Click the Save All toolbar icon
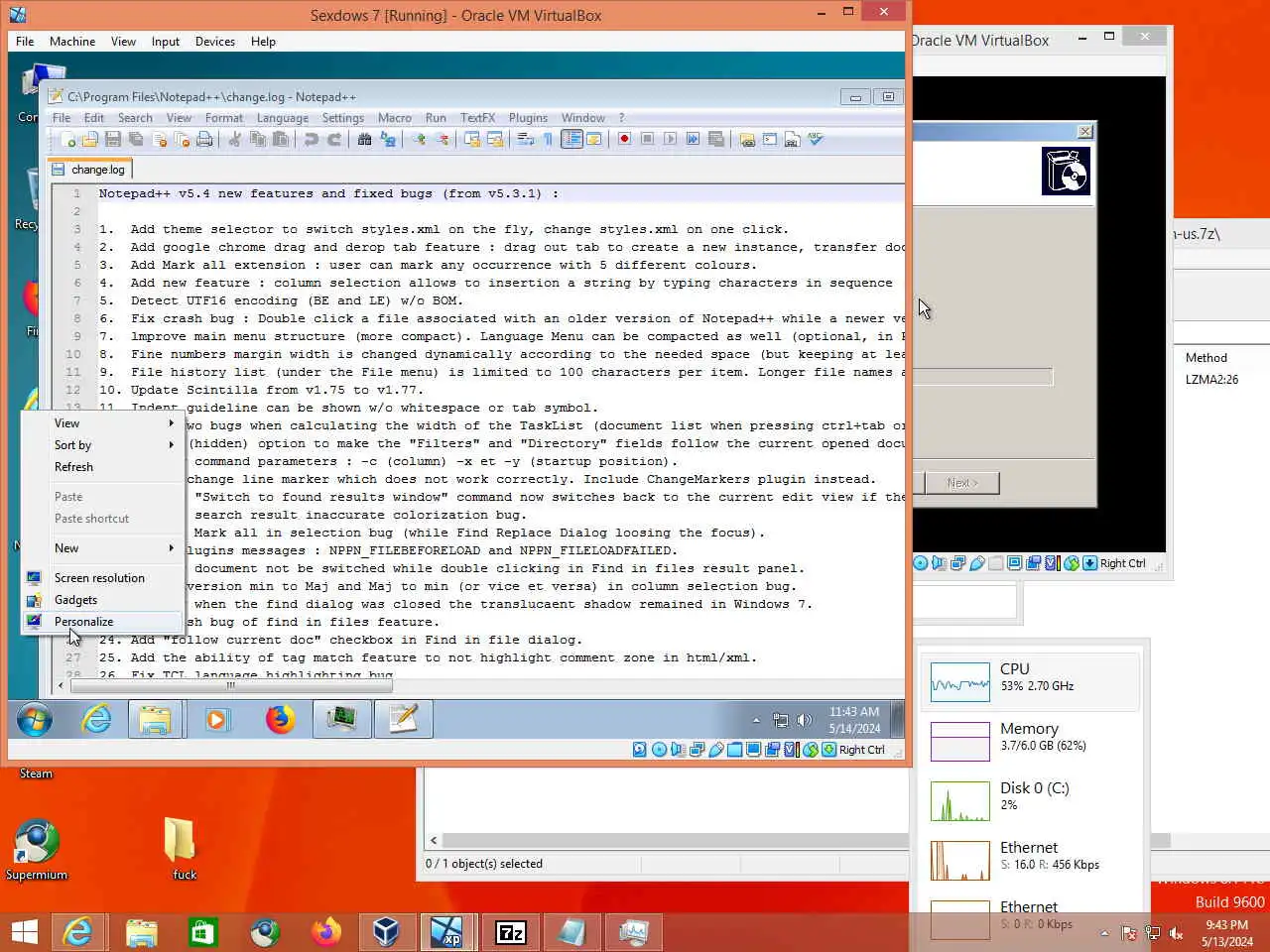Screen dimensions: 1270x952 (x=136, y=140)
